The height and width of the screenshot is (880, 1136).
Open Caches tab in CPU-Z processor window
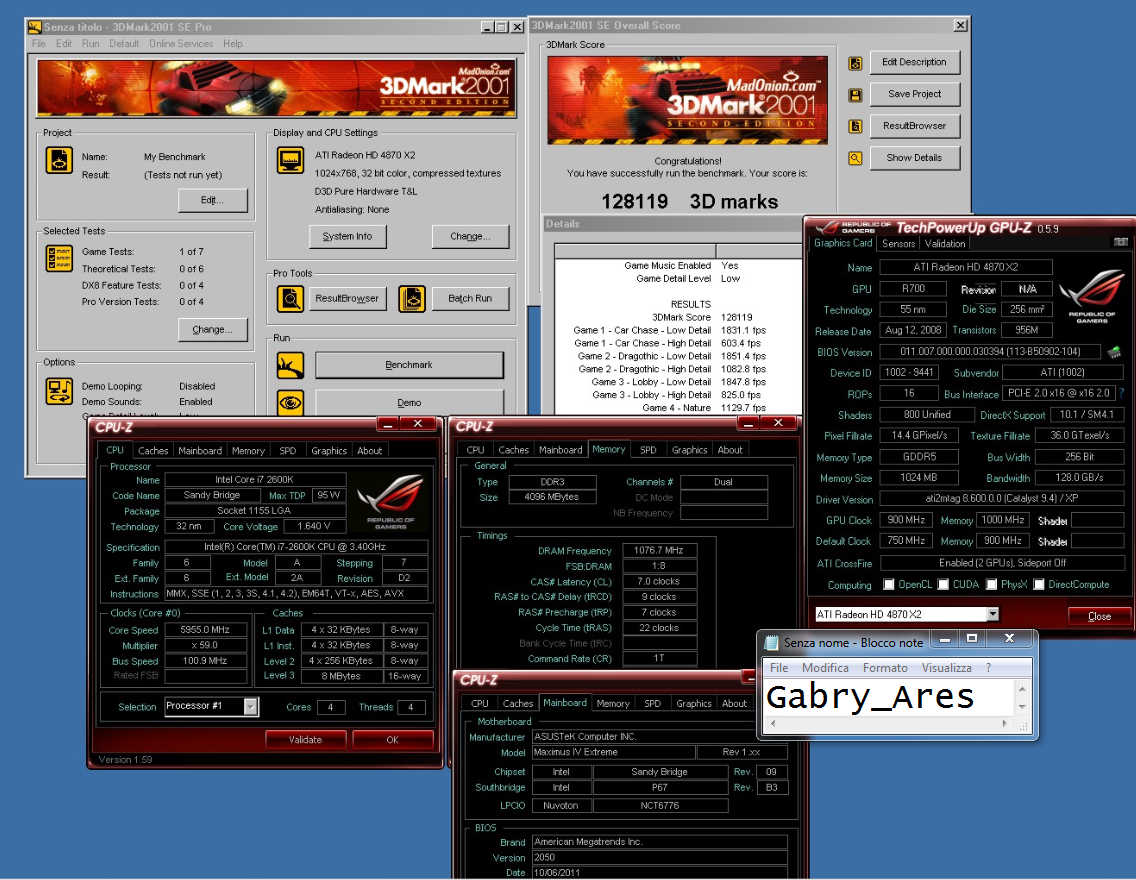(153, 451)
